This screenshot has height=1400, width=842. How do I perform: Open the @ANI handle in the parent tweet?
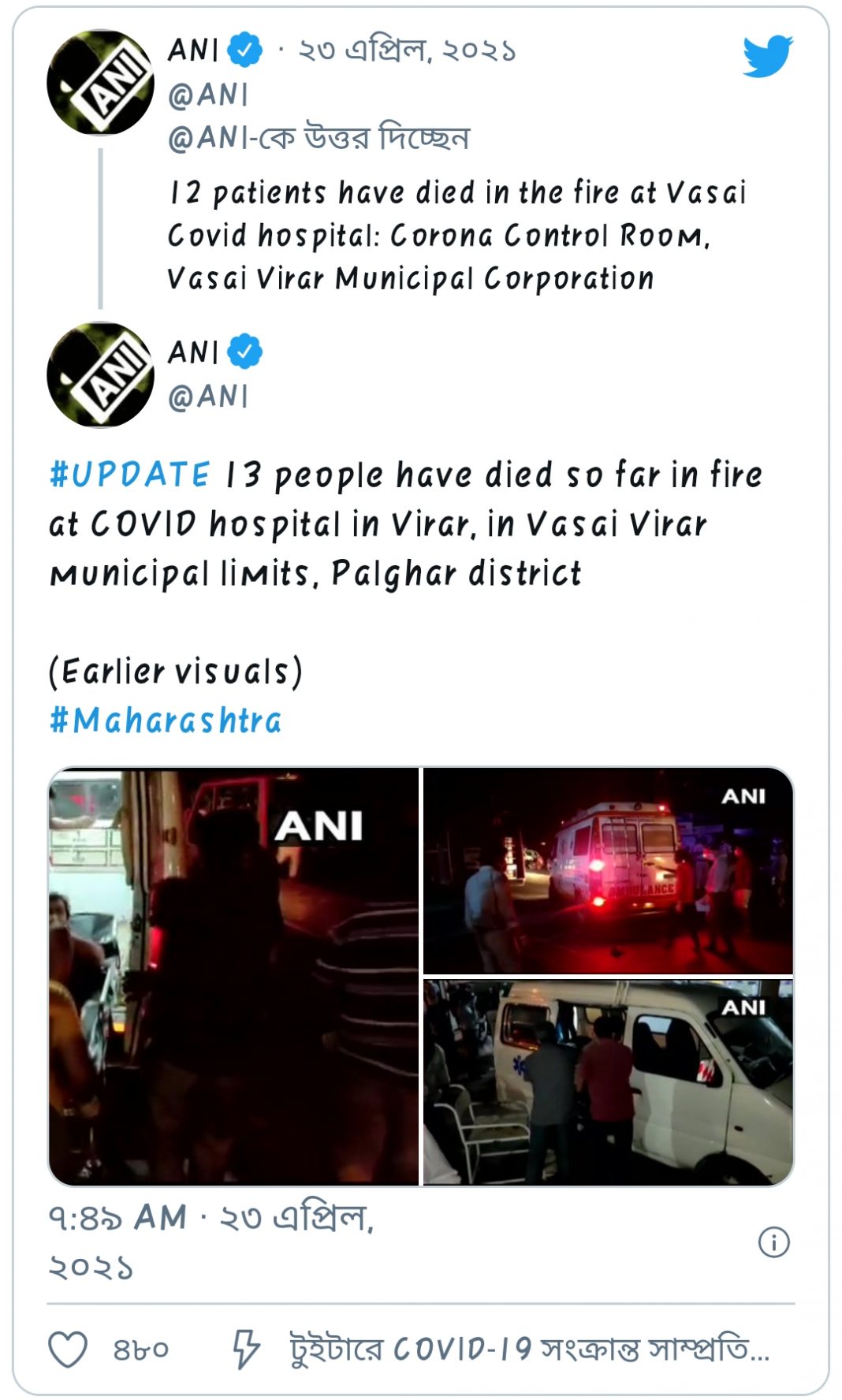pos(208,95)
